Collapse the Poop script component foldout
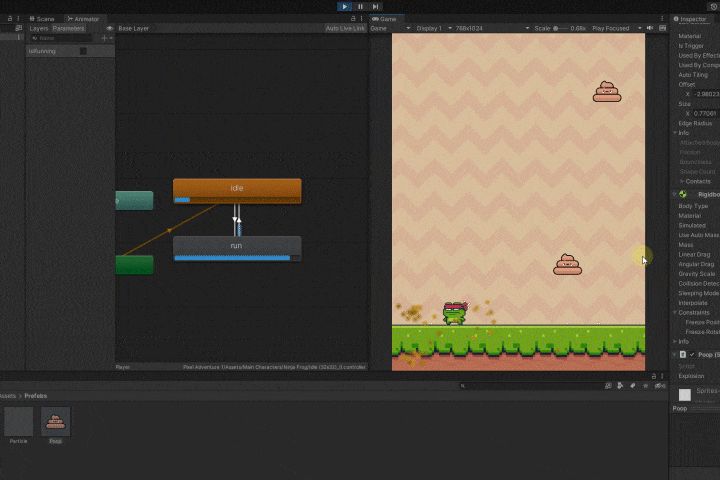 (675, 355)
